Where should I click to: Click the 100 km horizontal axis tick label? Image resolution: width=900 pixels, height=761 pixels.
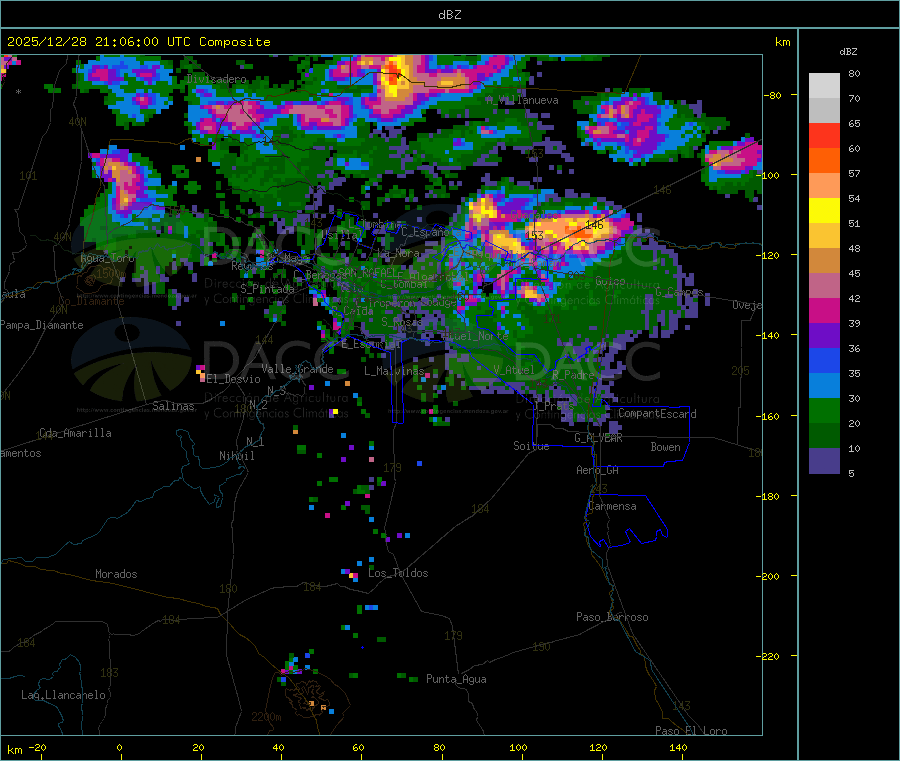pos(518,747)
